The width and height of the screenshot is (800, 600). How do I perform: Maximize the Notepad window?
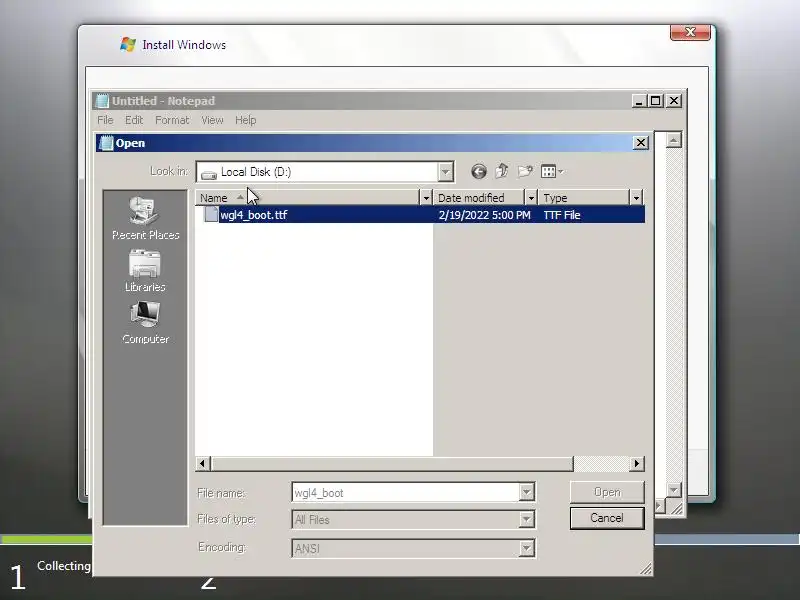[x=656, y=101]
